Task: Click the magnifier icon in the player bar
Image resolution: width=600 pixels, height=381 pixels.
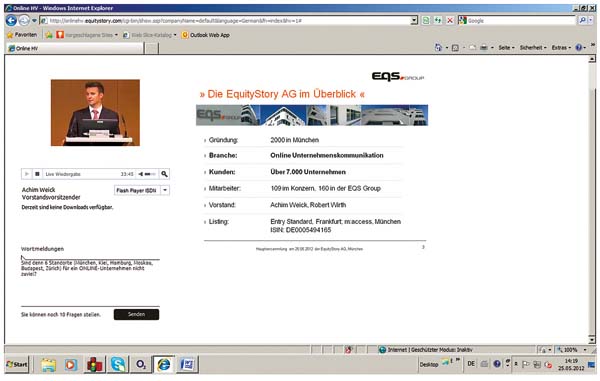Action: 164,174
